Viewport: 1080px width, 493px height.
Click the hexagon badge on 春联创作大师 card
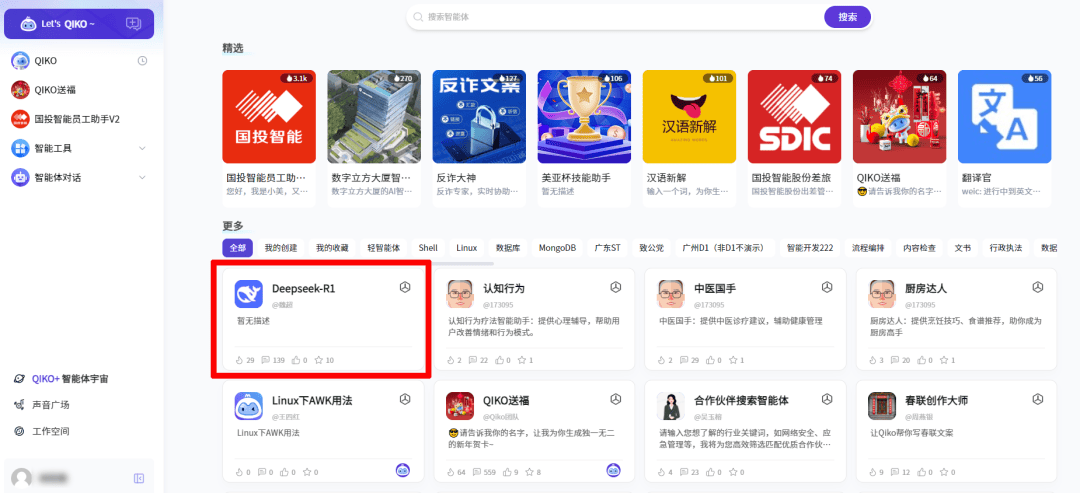pos(1038,399)
